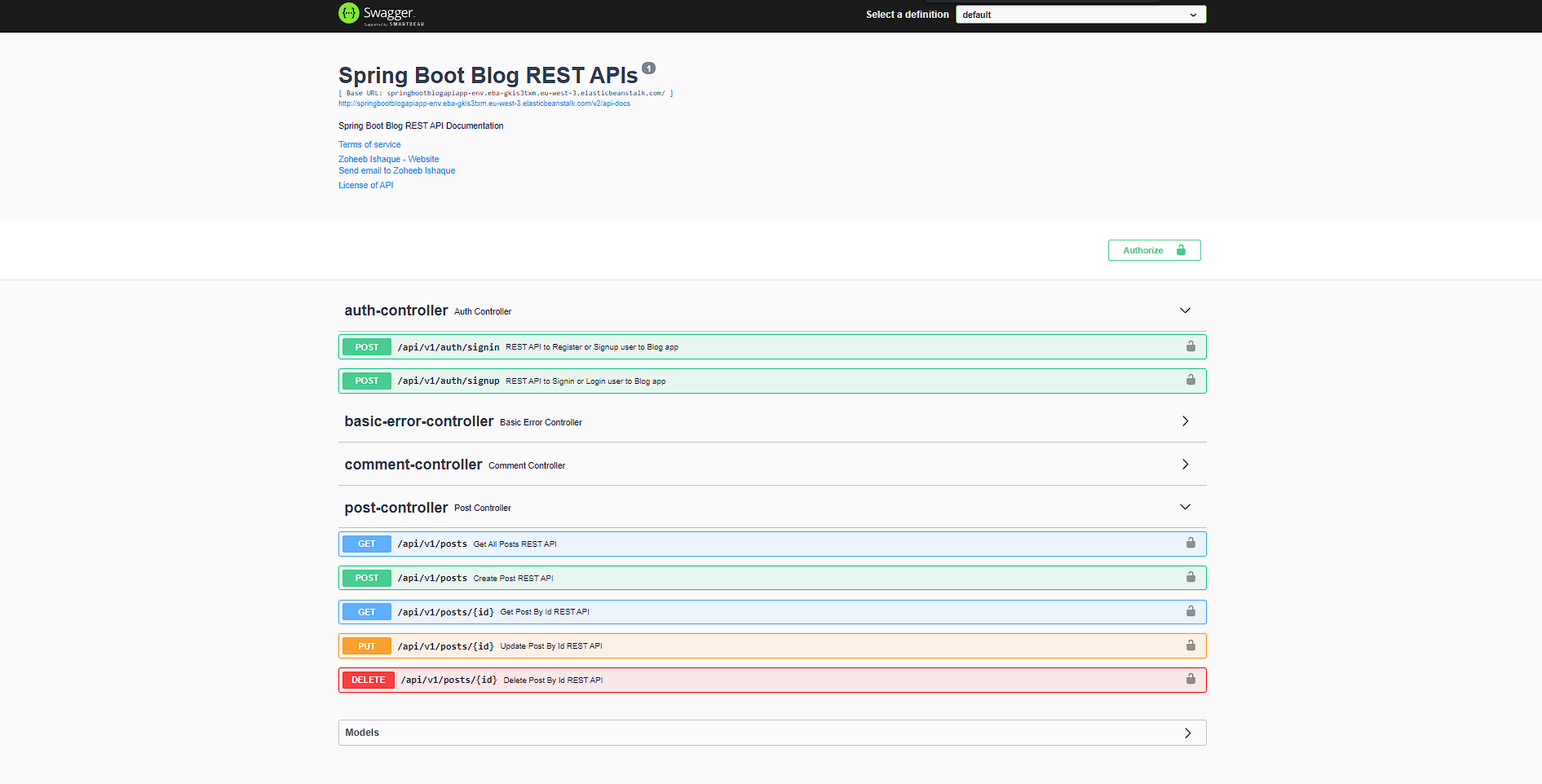The image size is (1542, 784).
Task: Expand the basic-error-controller section
Action: click(x=1185, y=421)
